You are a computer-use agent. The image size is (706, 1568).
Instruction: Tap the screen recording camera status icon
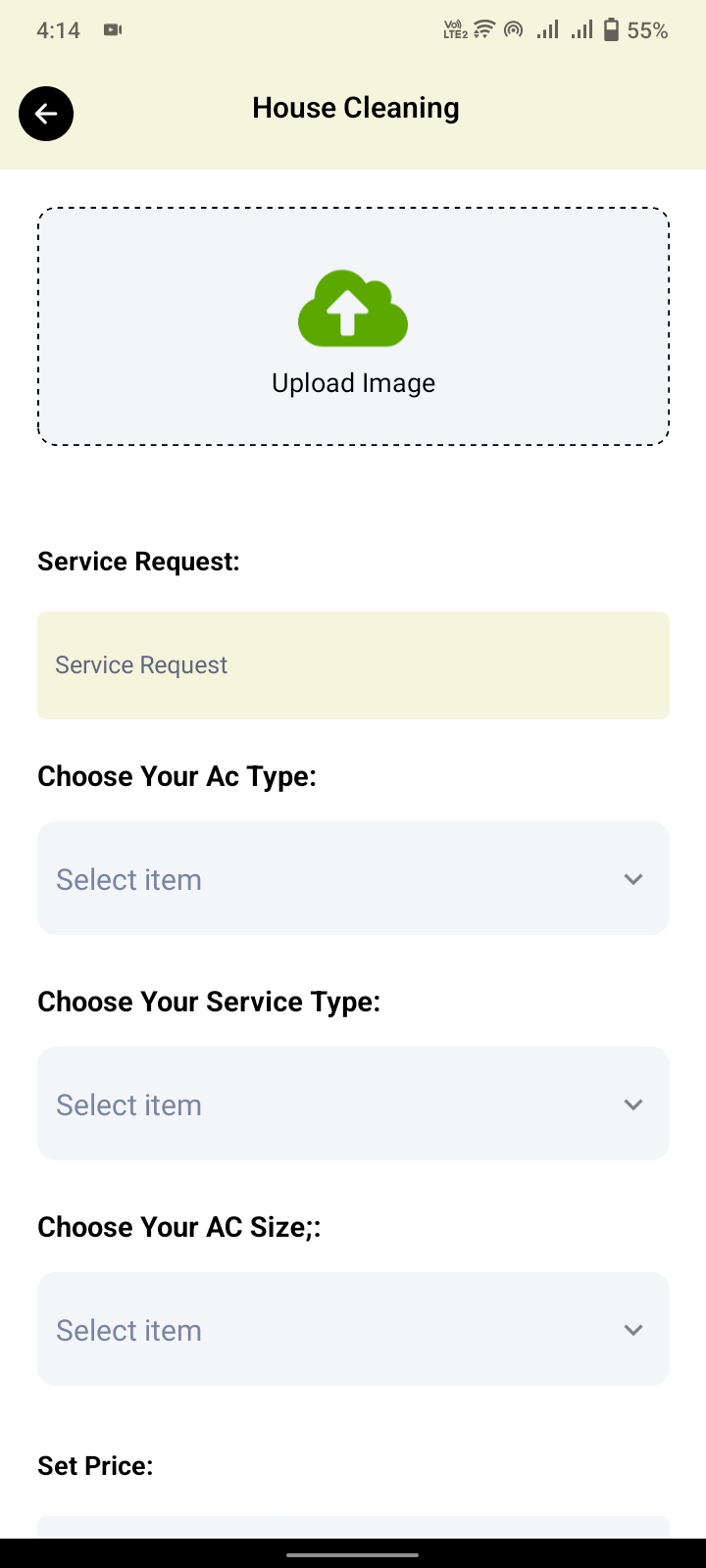coord(113,30)
